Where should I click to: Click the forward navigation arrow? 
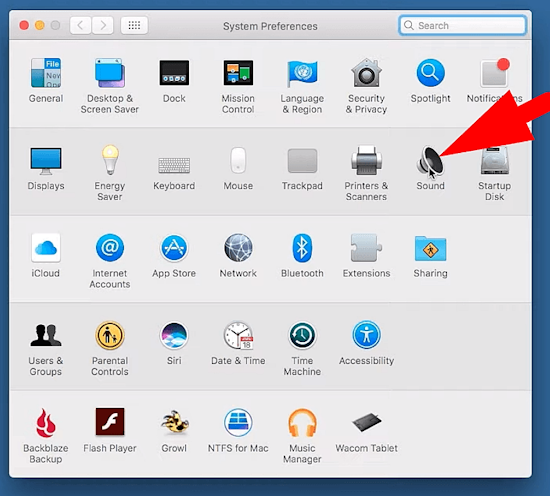point(103,25)
